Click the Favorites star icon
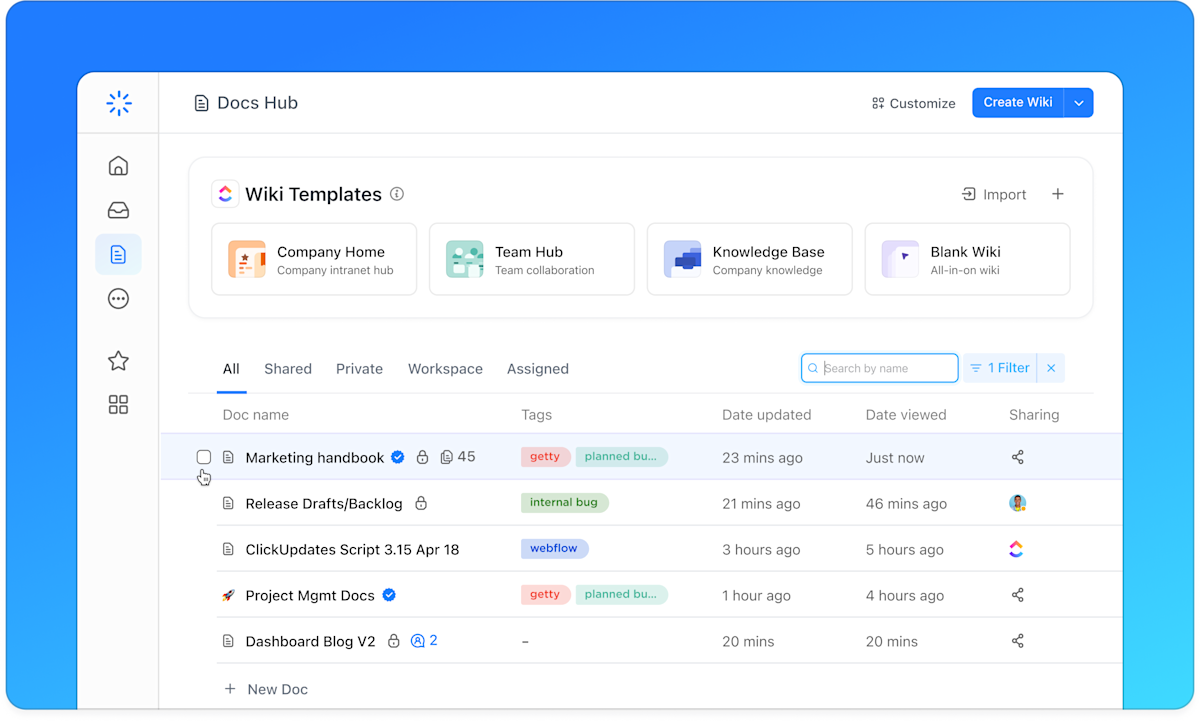Screen dimensions: 1200x721 click(118, 360)
